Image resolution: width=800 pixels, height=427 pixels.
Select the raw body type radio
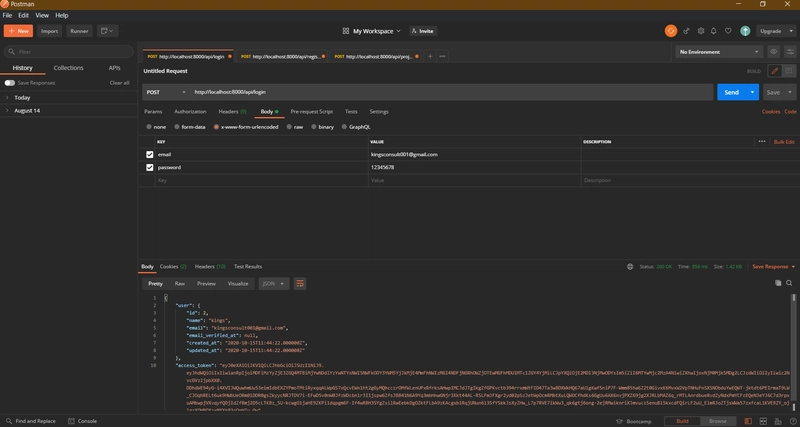click(289, 127)
